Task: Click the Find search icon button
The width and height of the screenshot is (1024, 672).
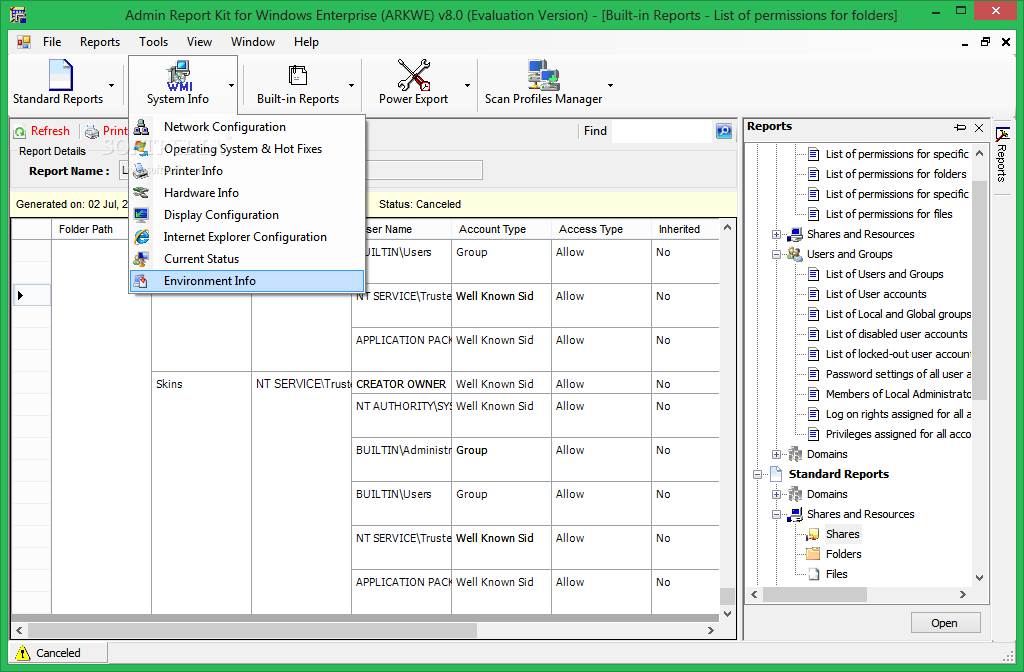Action: [x=724, y=131]
